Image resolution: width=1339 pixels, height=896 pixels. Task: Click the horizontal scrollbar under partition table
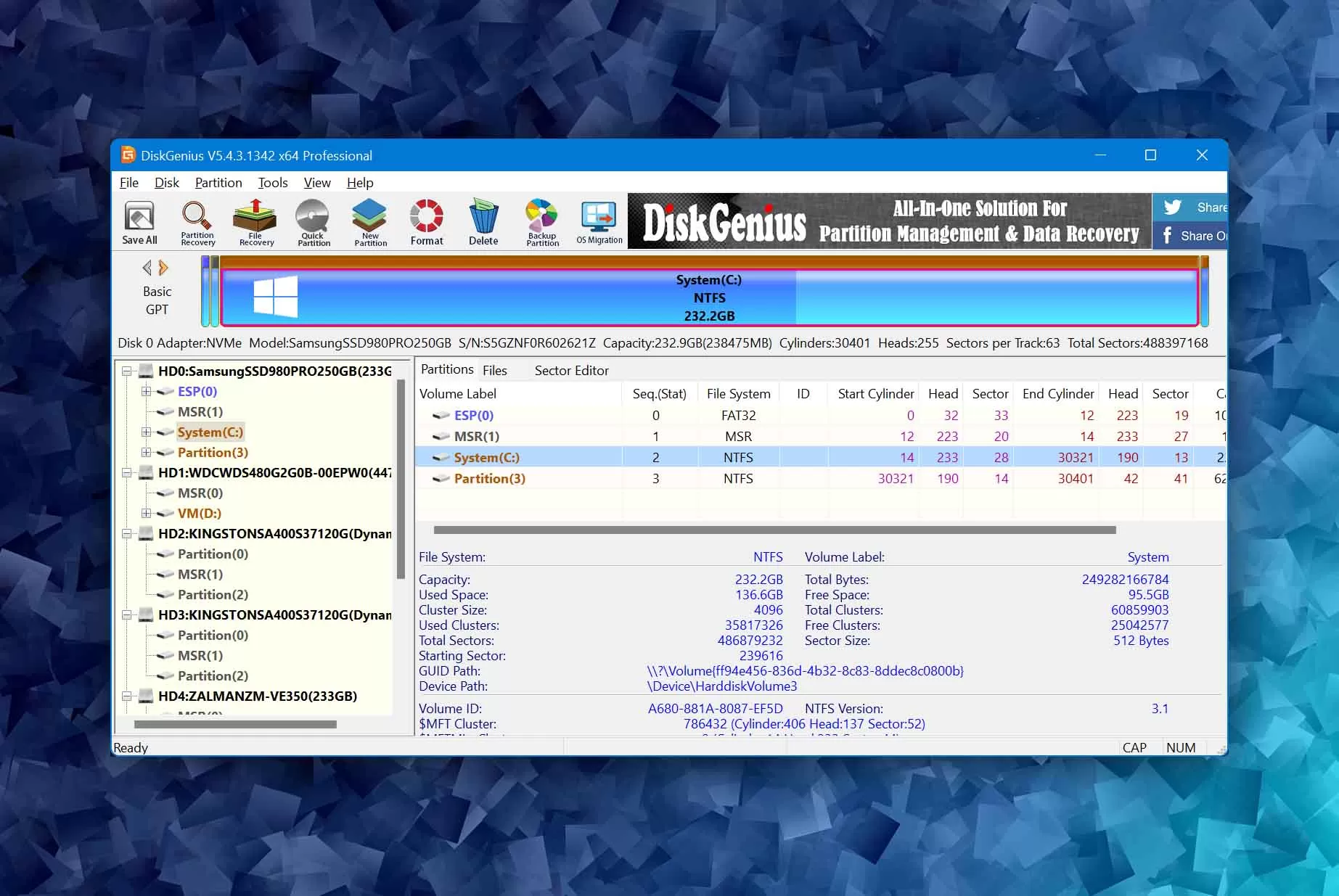click(774, 530)
